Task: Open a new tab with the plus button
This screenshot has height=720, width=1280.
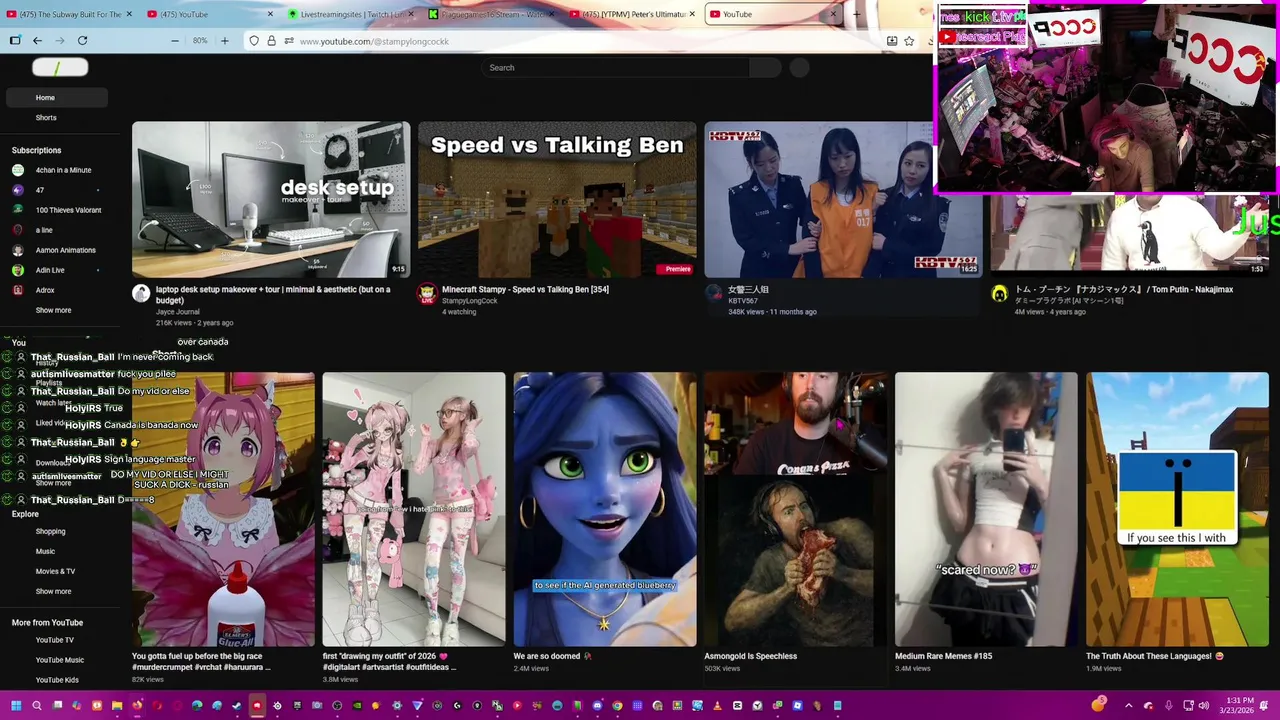Action: point(856,14)
